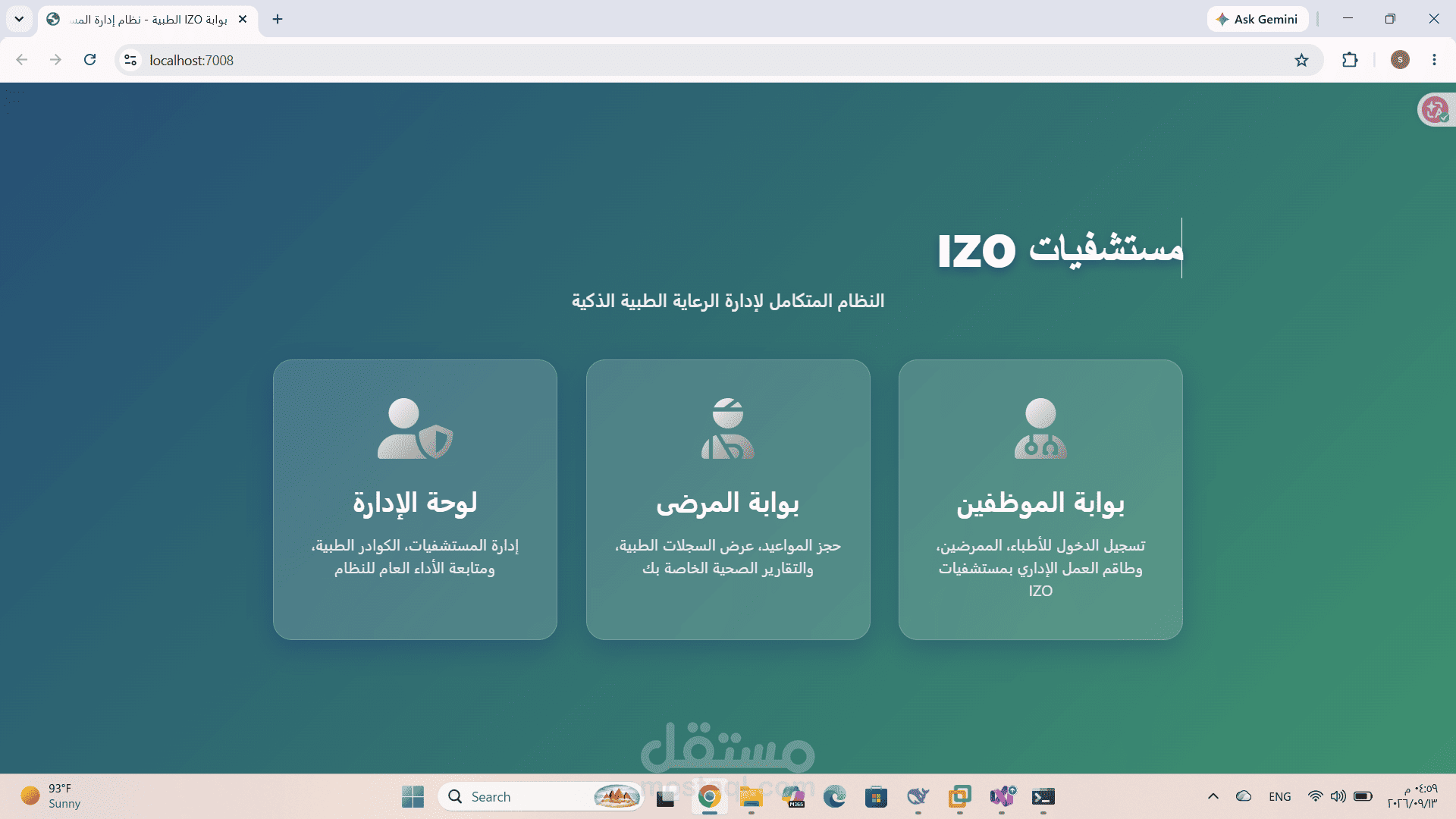Viewport: 1456px width, 819px height.
Task: Click the مستشفيات IZO main heading
Action: pyautogui.click(x=1060, y=249)
